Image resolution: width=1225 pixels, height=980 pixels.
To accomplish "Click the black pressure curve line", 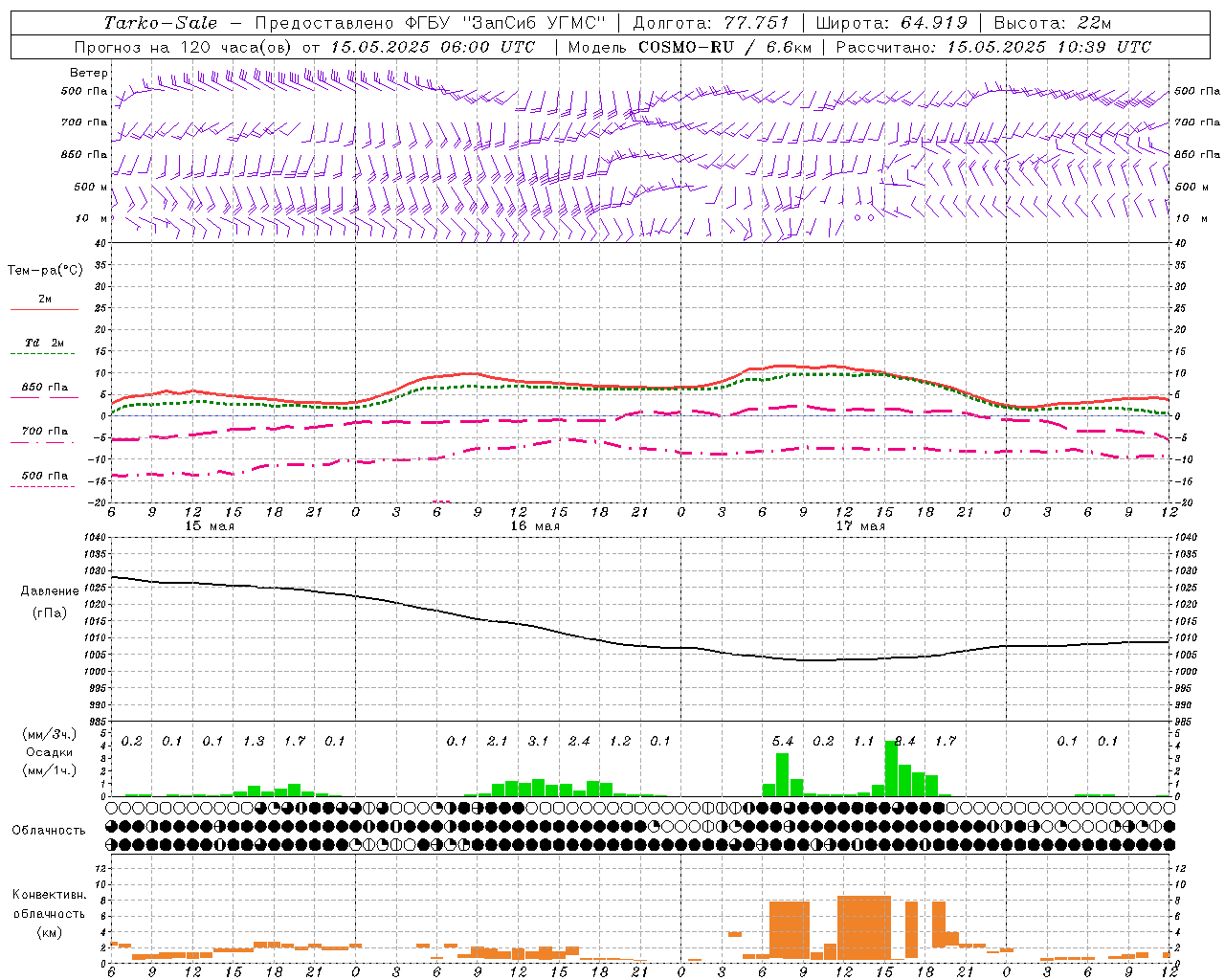I will click(x=640, y=644).
